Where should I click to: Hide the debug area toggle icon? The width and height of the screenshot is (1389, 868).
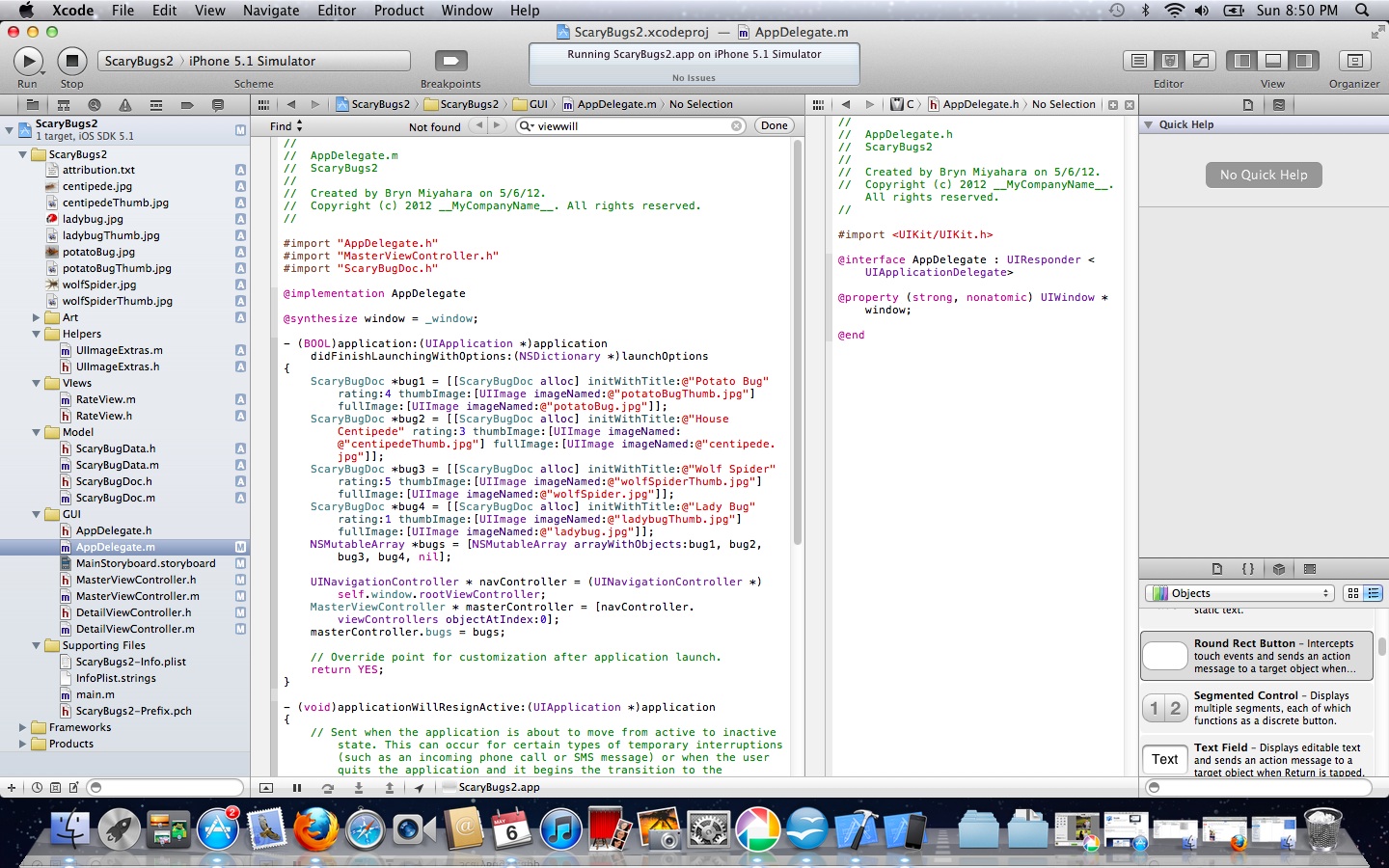266,788
